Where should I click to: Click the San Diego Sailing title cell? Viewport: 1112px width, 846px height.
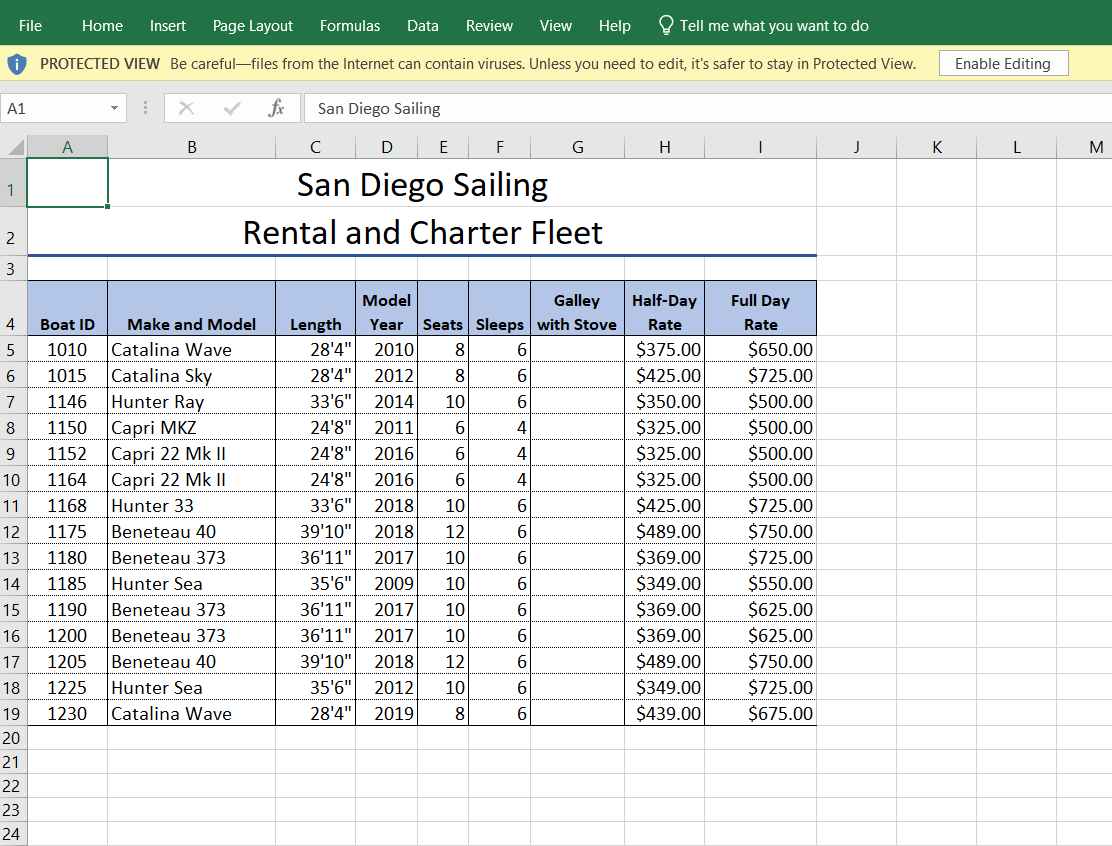pos(422,184)
